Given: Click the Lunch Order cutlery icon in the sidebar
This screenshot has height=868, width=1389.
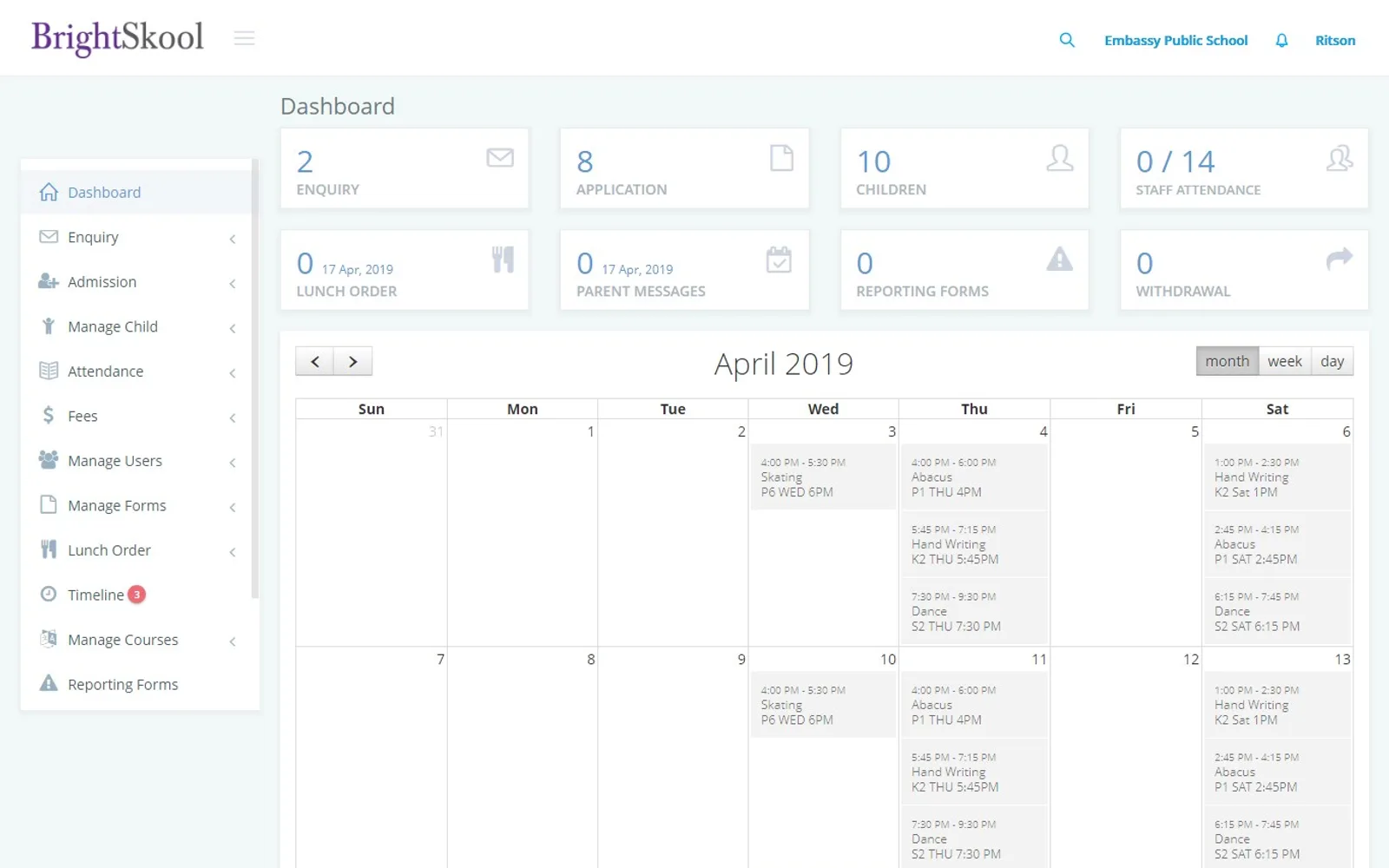Looking at the screenshot, I should point(49,549).
